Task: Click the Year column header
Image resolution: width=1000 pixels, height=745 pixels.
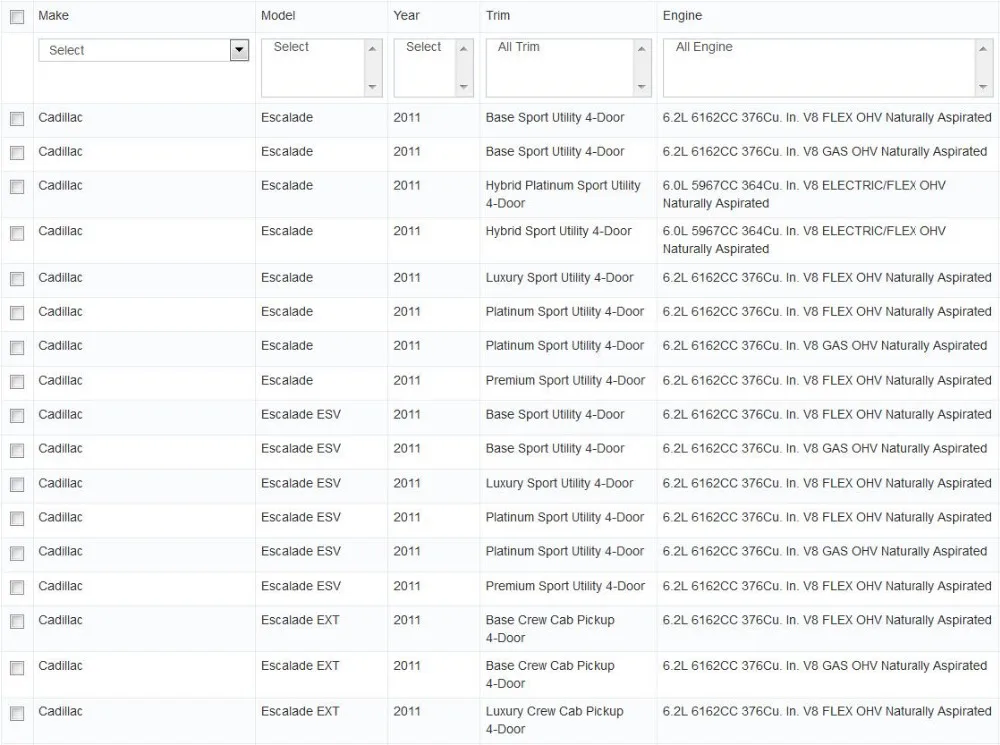Action: point(406,15)
